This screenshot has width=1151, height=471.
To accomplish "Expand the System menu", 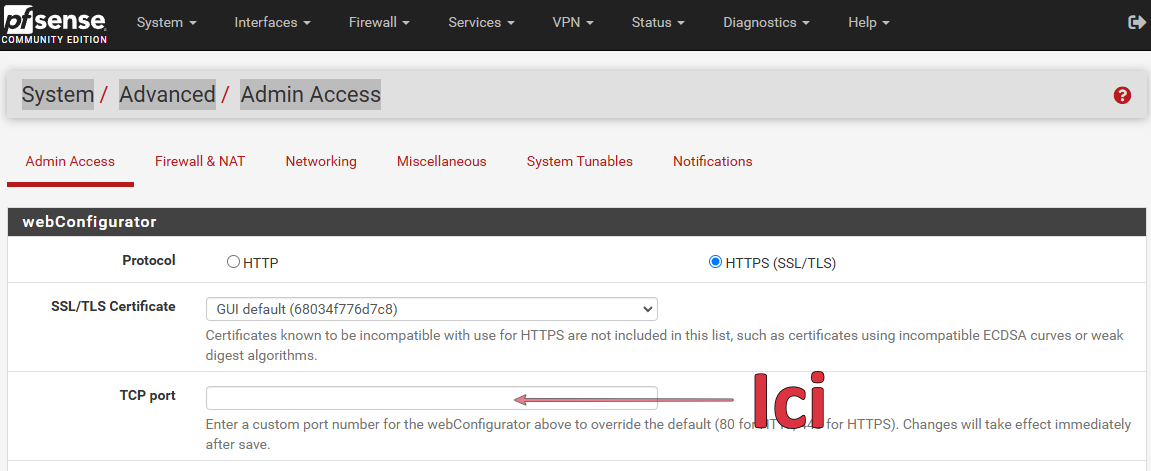I will [x=166, y=22].
